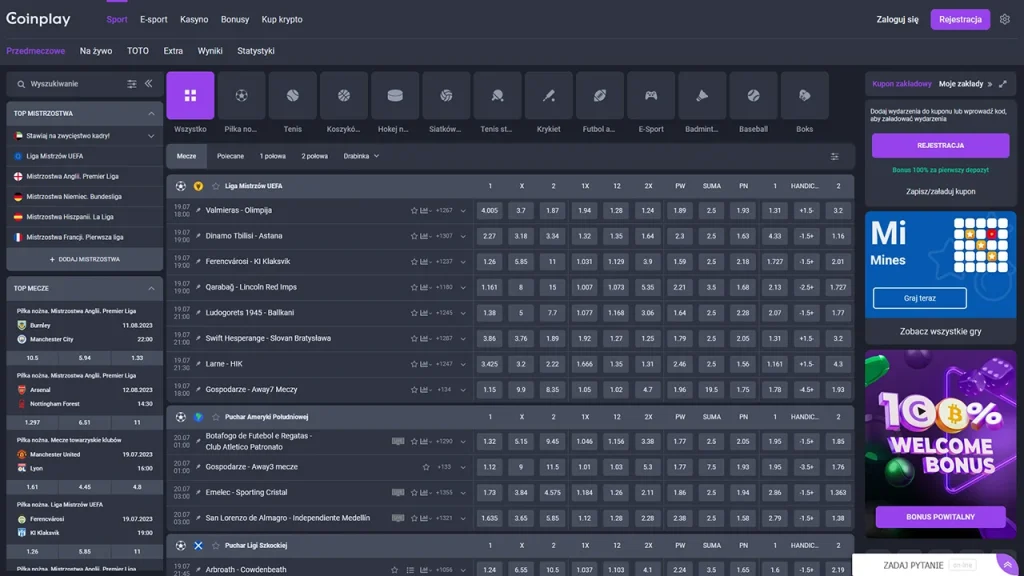The height and width of the screenshot is (576, 1024).
Task: Switch to the TOTO tab
Action: click(138, 51)
